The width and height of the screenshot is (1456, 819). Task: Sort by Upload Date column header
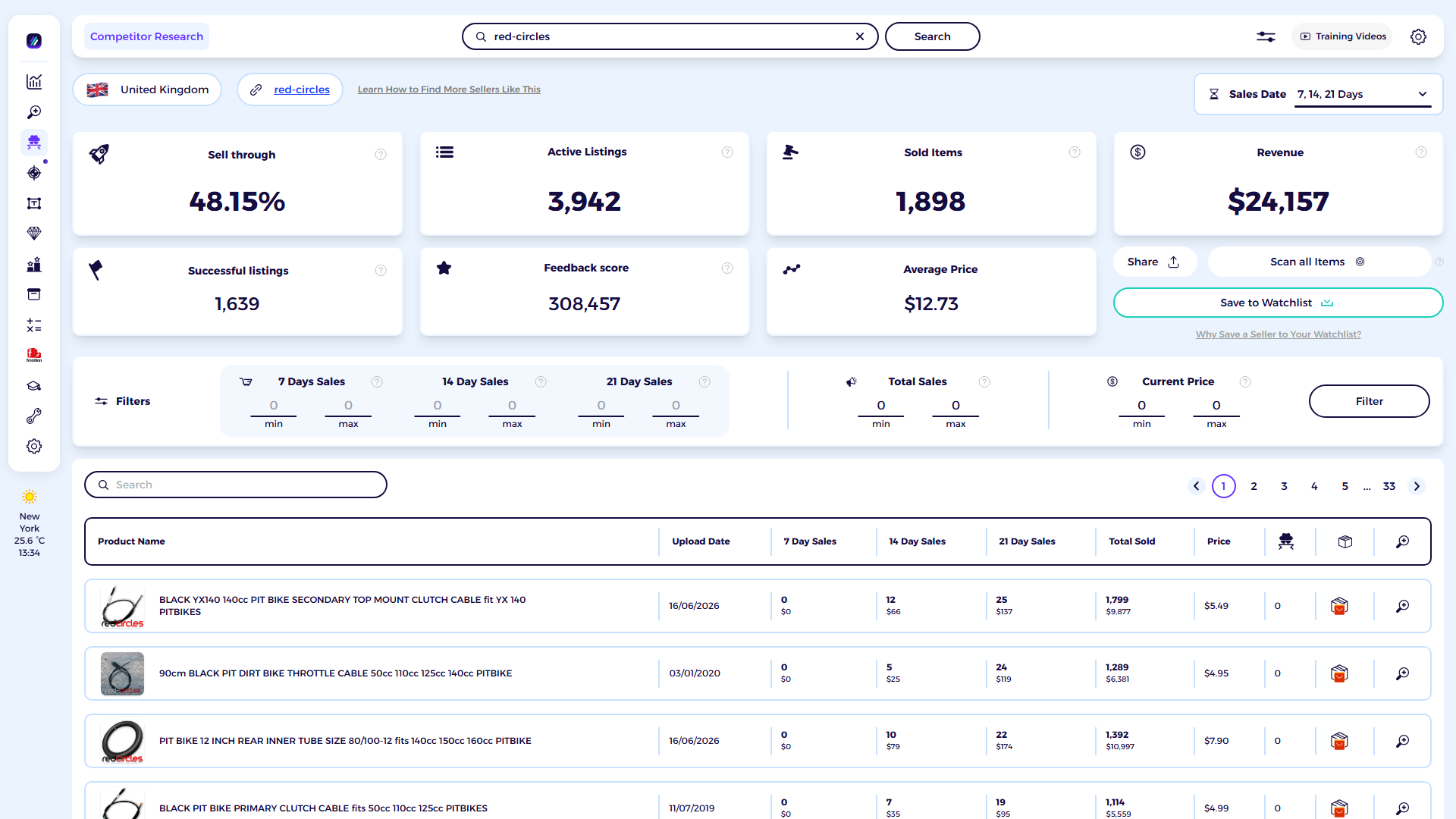pyautogui.click(x=701, y=541)
